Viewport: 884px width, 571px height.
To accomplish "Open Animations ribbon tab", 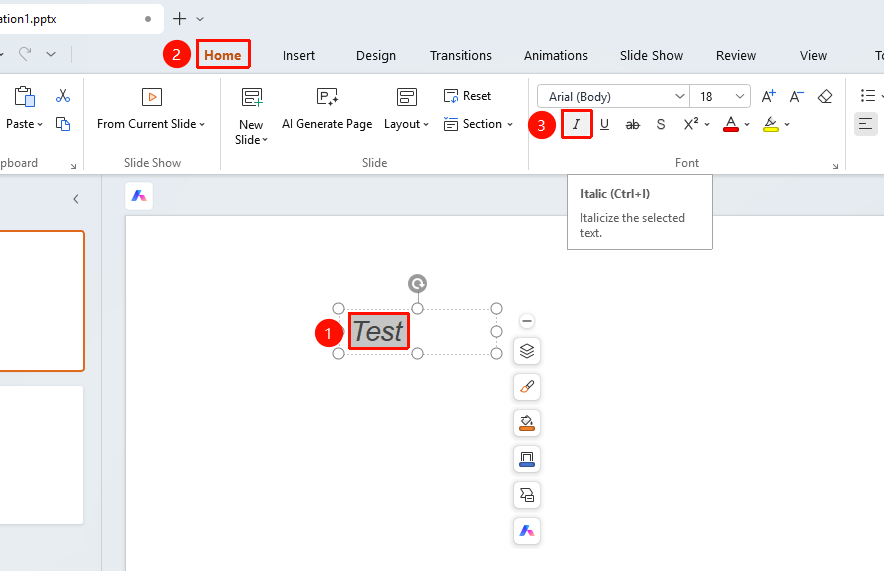I will click(x=556, y=56).
